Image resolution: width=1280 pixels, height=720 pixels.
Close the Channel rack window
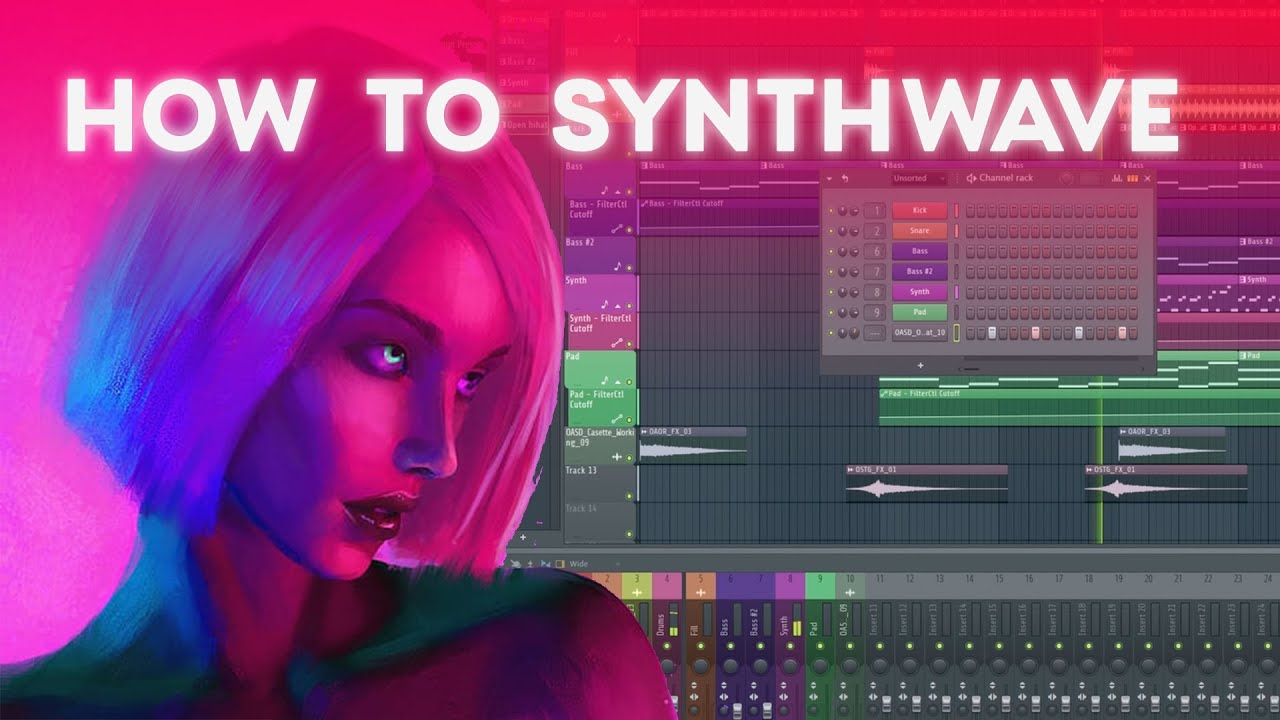click(x=1147, y=178)
